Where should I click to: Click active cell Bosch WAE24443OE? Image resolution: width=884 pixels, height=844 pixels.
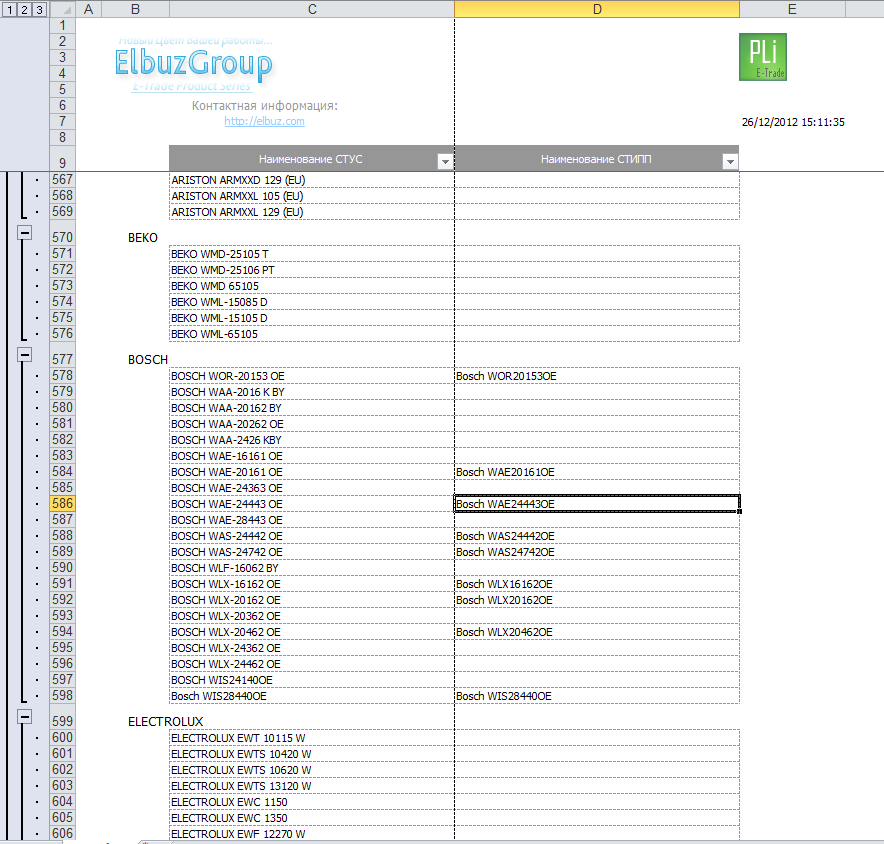click(x=597, y=503)
